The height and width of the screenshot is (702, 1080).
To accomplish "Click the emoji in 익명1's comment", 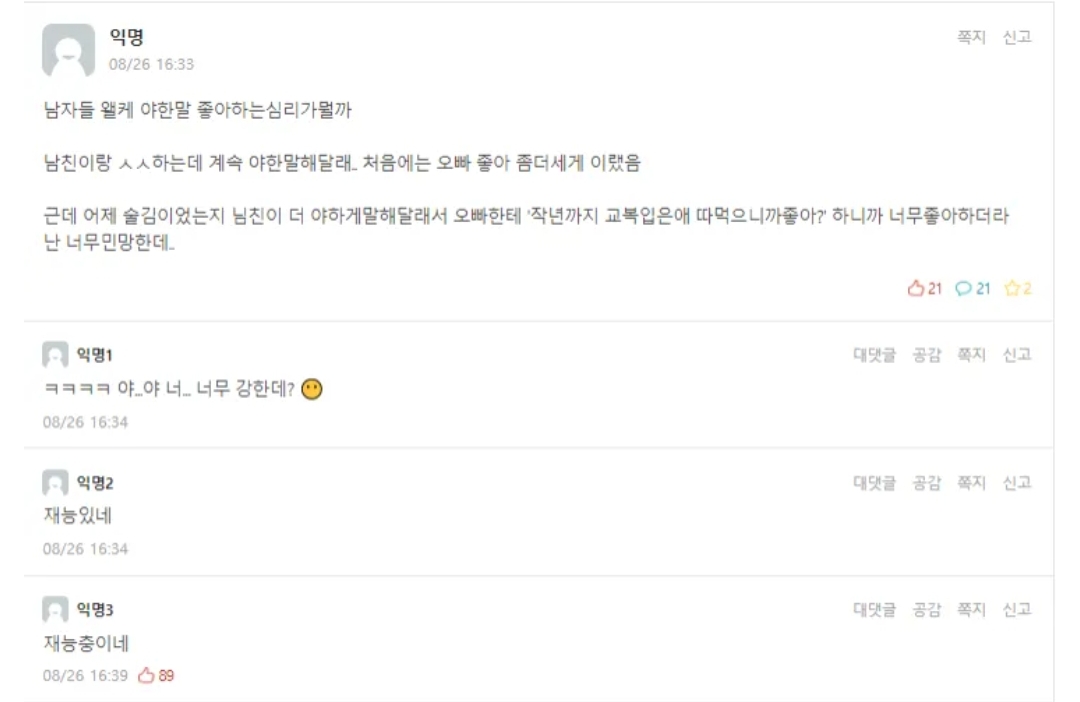I will click(x=312, y=389).
